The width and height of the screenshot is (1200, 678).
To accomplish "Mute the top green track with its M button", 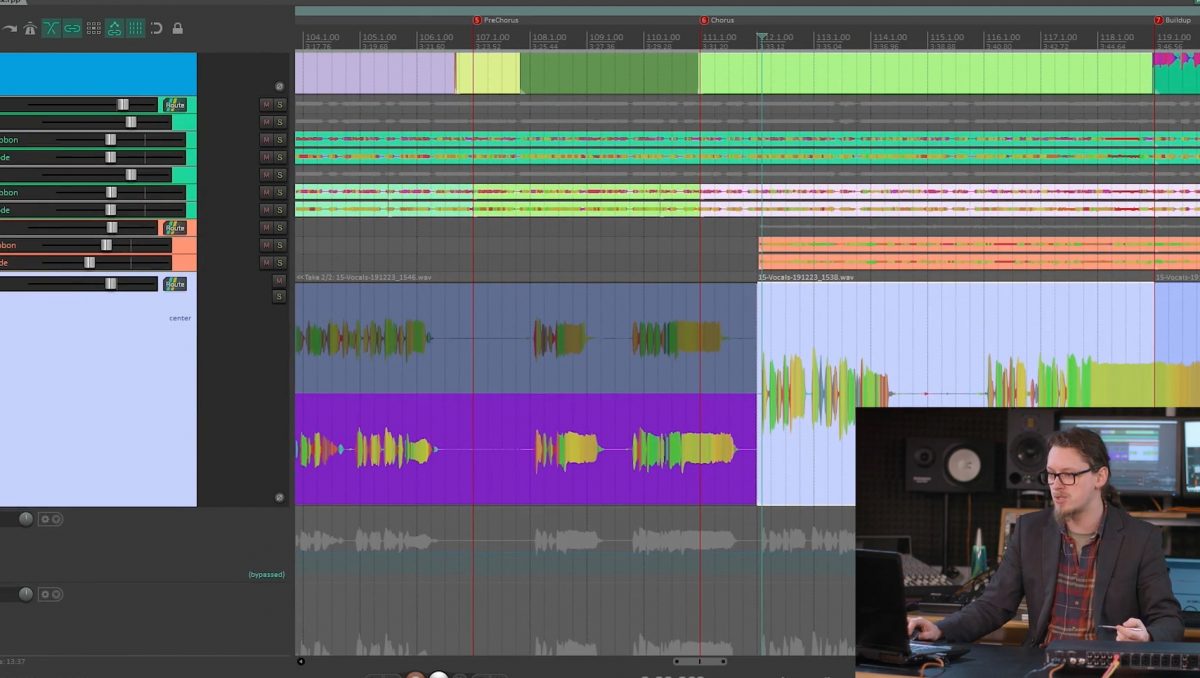I will click(265, 104).
